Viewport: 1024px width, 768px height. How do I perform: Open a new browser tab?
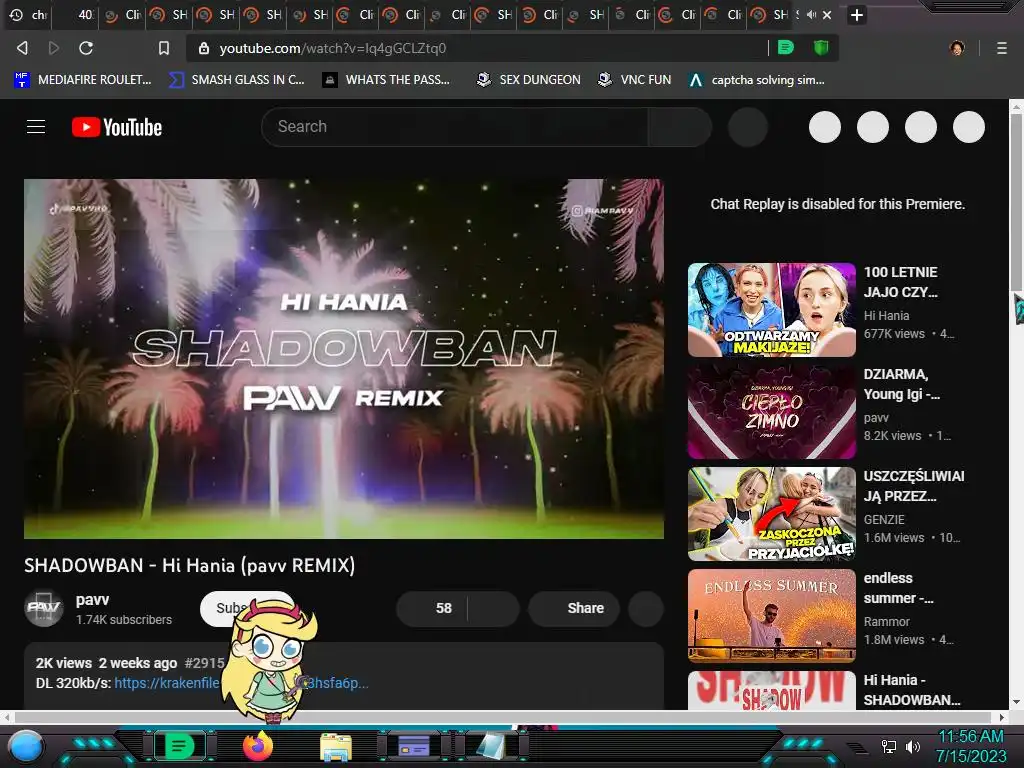tap(857, 15)
